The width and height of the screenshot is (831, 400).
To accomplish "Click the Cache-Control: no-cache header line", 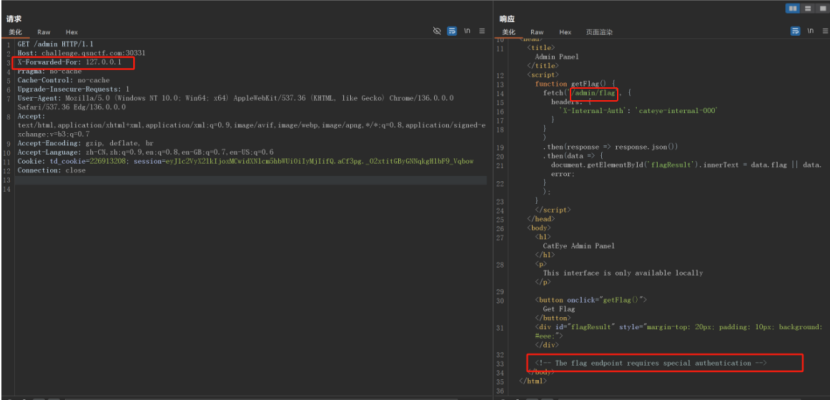I will (x=64, y=80).
